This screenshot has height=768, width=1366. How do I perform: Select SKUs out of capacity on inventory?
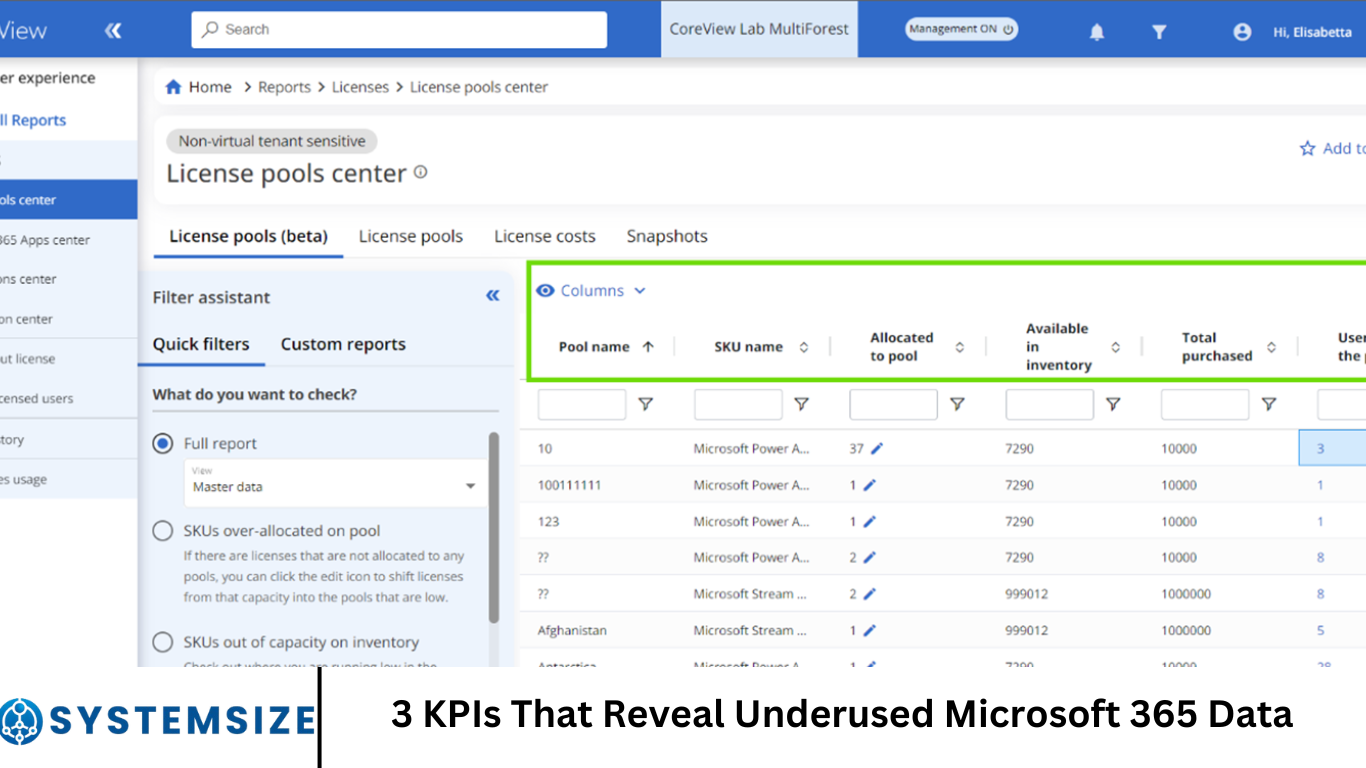point(162,642)
